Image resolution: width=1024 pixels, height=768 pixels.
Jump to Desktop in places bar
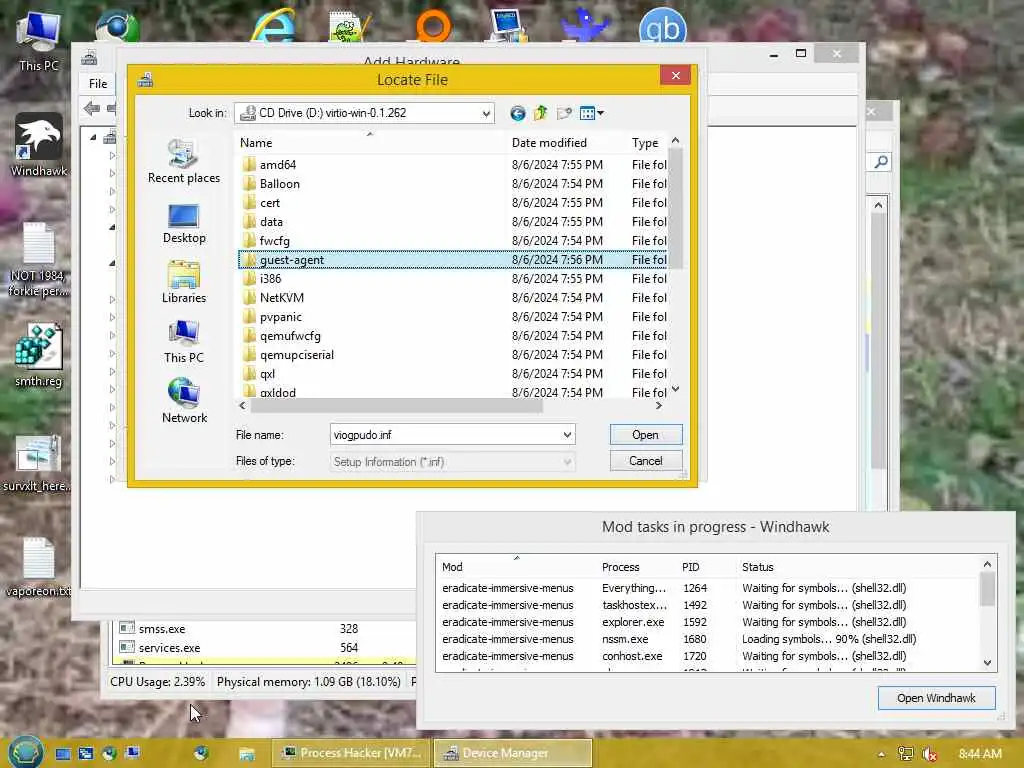pyautogui.click(x=184, y=224)
